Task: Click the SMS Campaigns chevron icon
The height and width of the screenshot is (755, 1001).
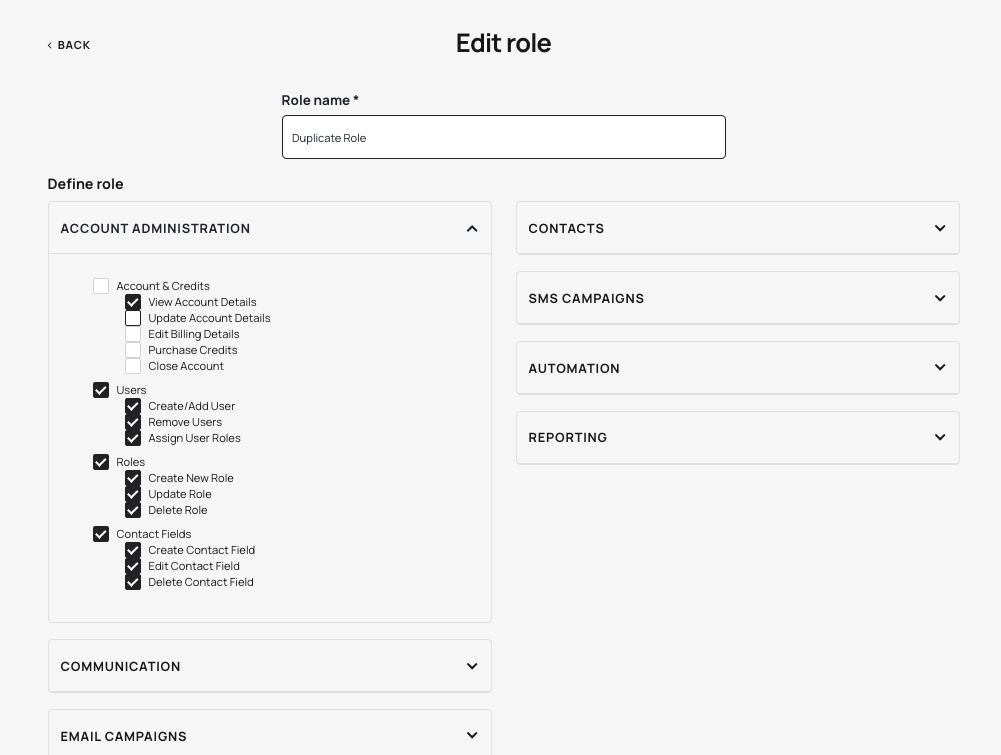Action: (940, 298)
